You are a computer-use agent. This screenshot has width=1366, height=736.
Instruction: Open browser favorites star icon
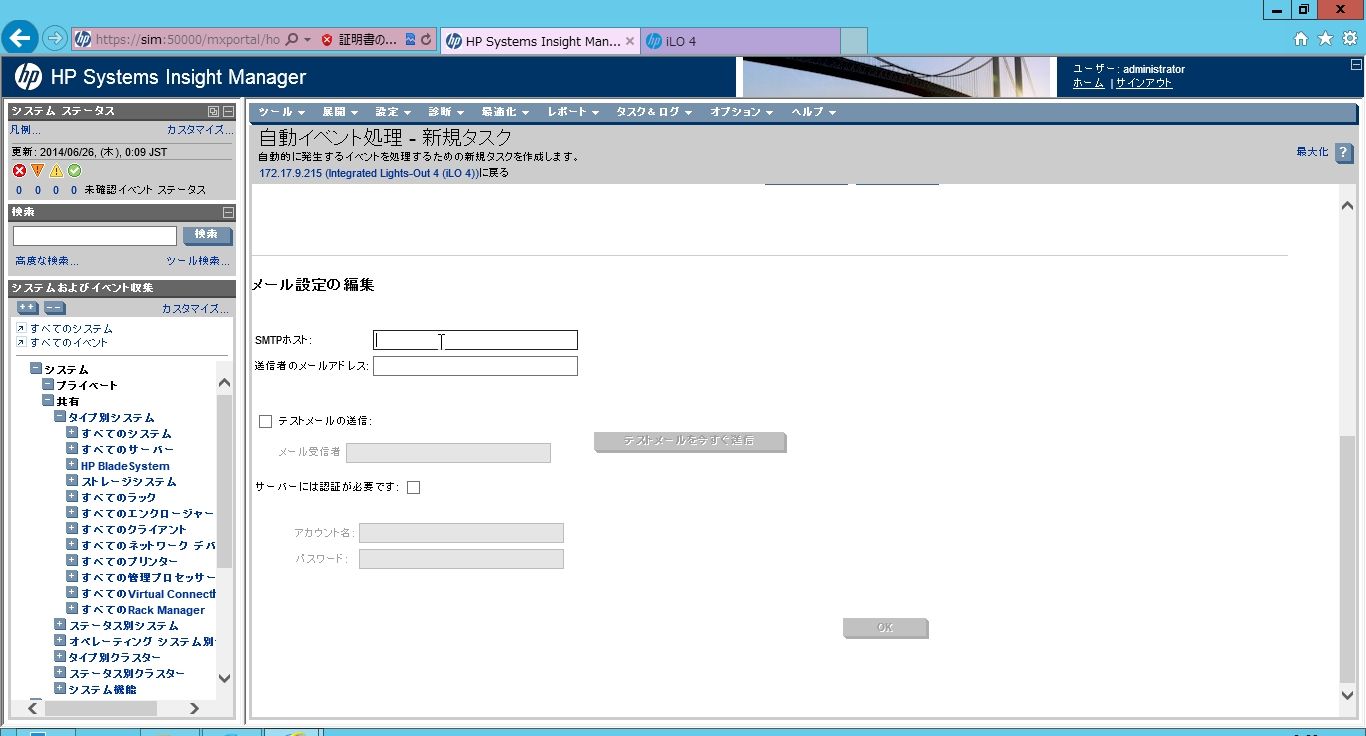pyautogui.click(x=1325, y=39)
